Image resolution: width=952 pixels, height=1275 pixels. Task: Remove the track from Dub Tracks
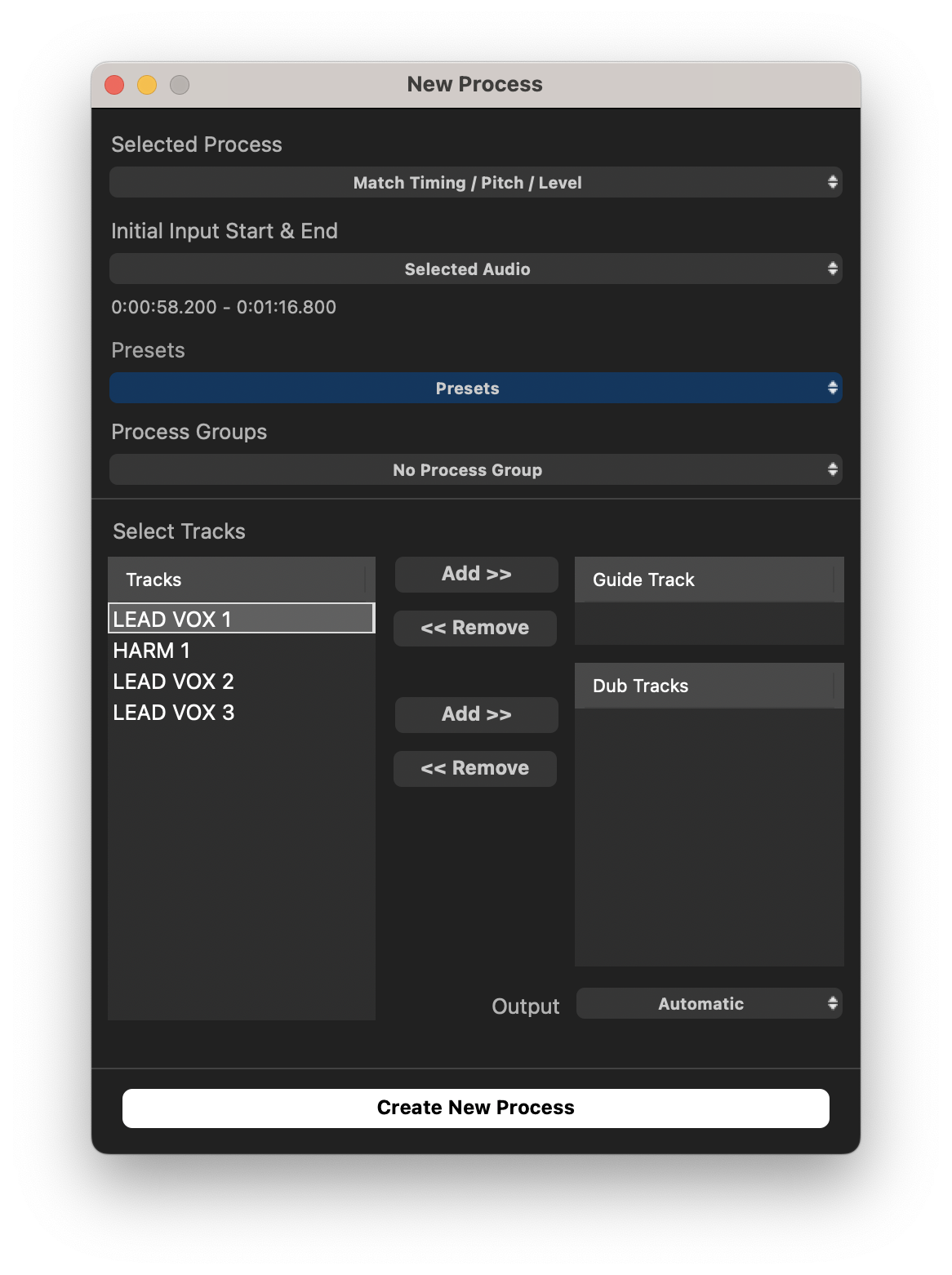[x=475, y=769]
